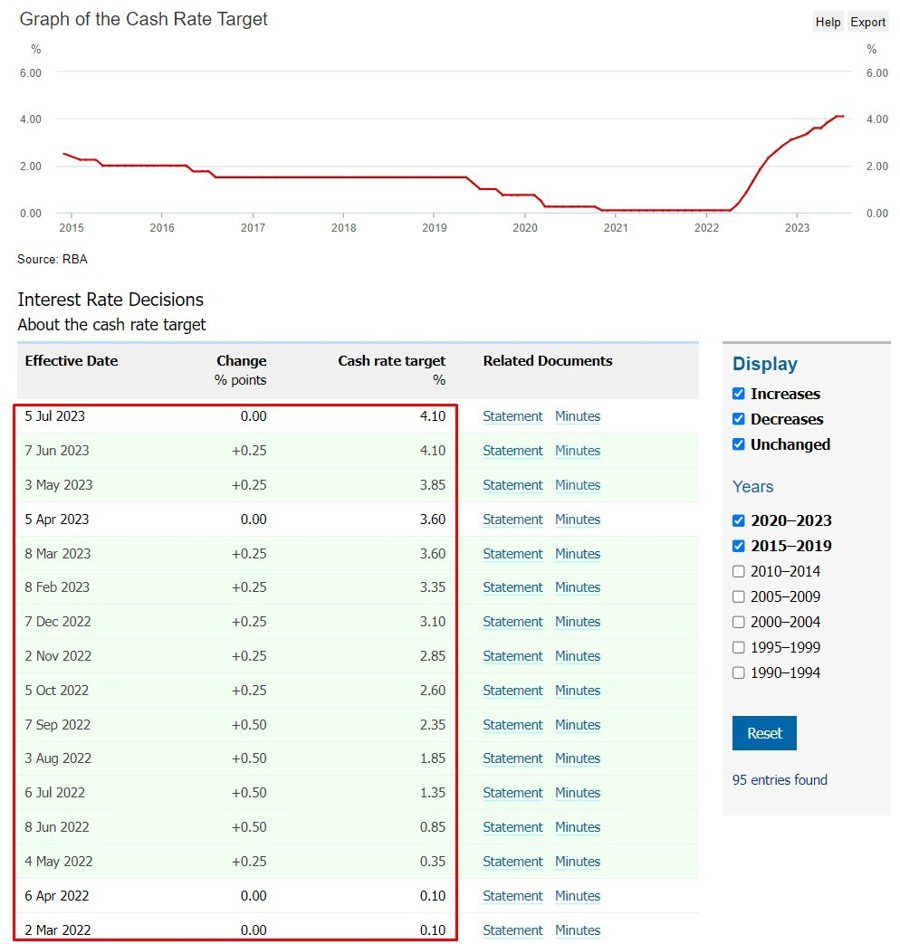The image size is (900, 944).
Task: Click the Statement link for 7 Dec 2022
Action: click(513, 621)
